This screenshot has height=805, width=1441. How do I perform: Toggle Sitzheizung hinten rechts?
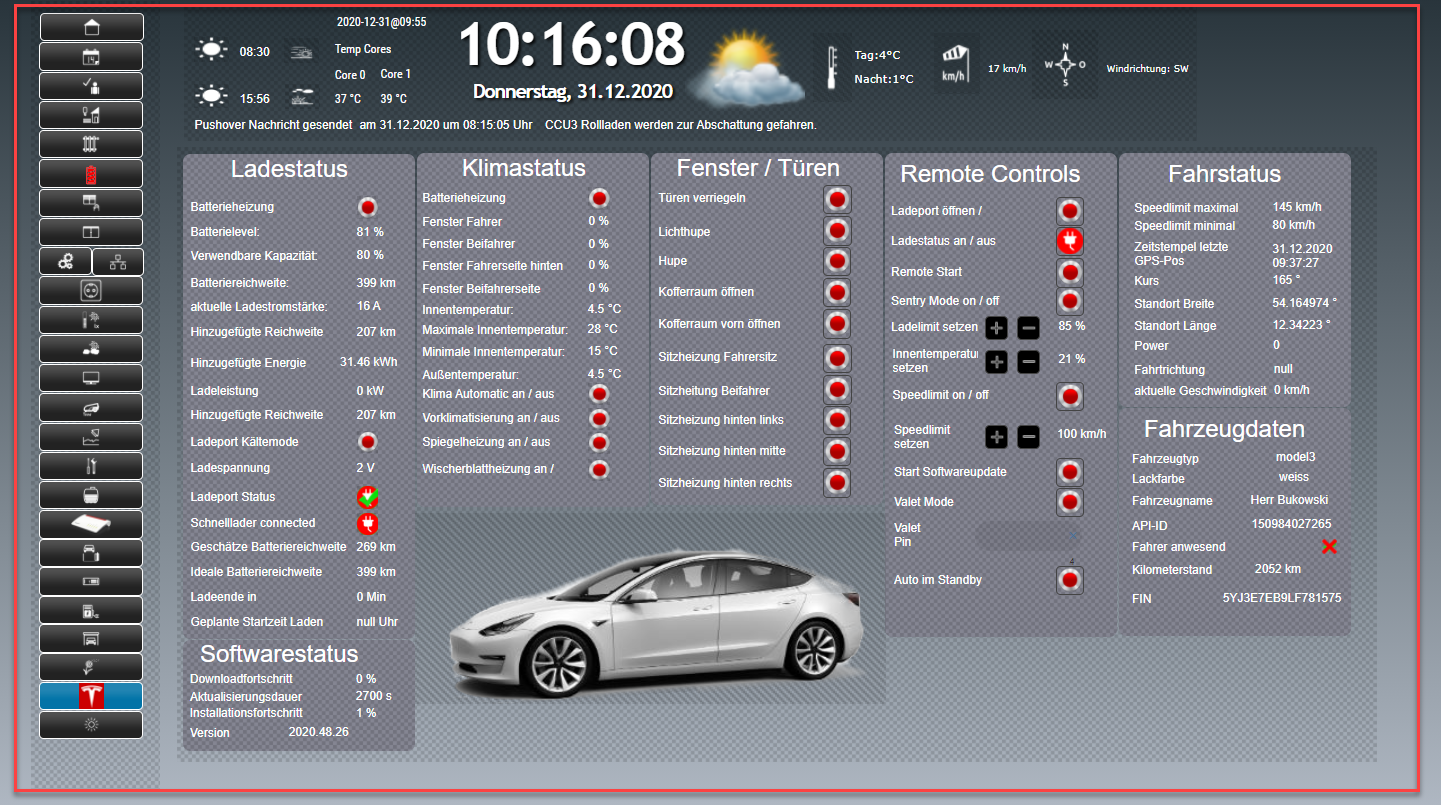837,483
